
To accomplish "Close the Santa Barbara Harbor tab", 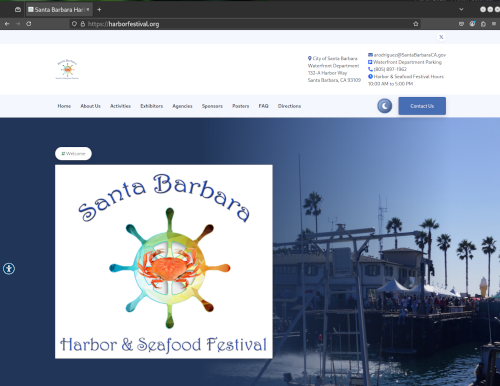I will [88, 10].
